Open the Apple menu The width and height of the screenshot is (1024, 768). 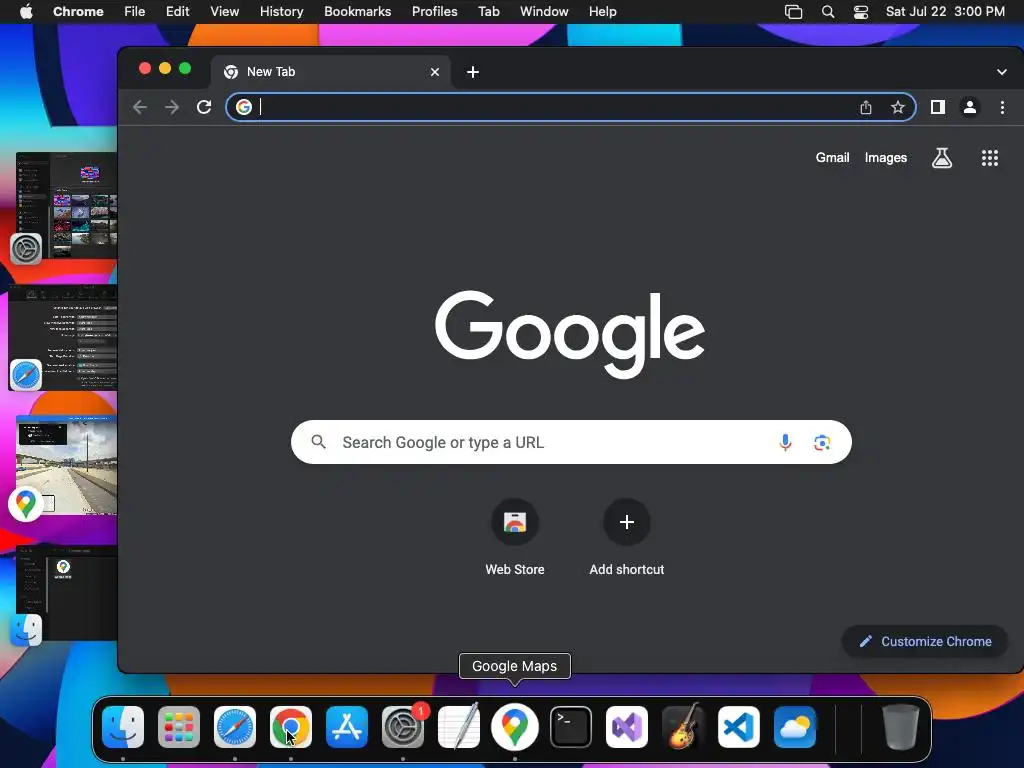click(25, 11)
